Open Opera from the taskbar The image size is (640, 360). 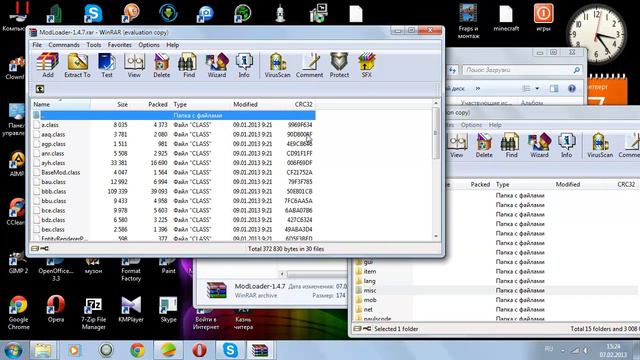pos(199,350)
